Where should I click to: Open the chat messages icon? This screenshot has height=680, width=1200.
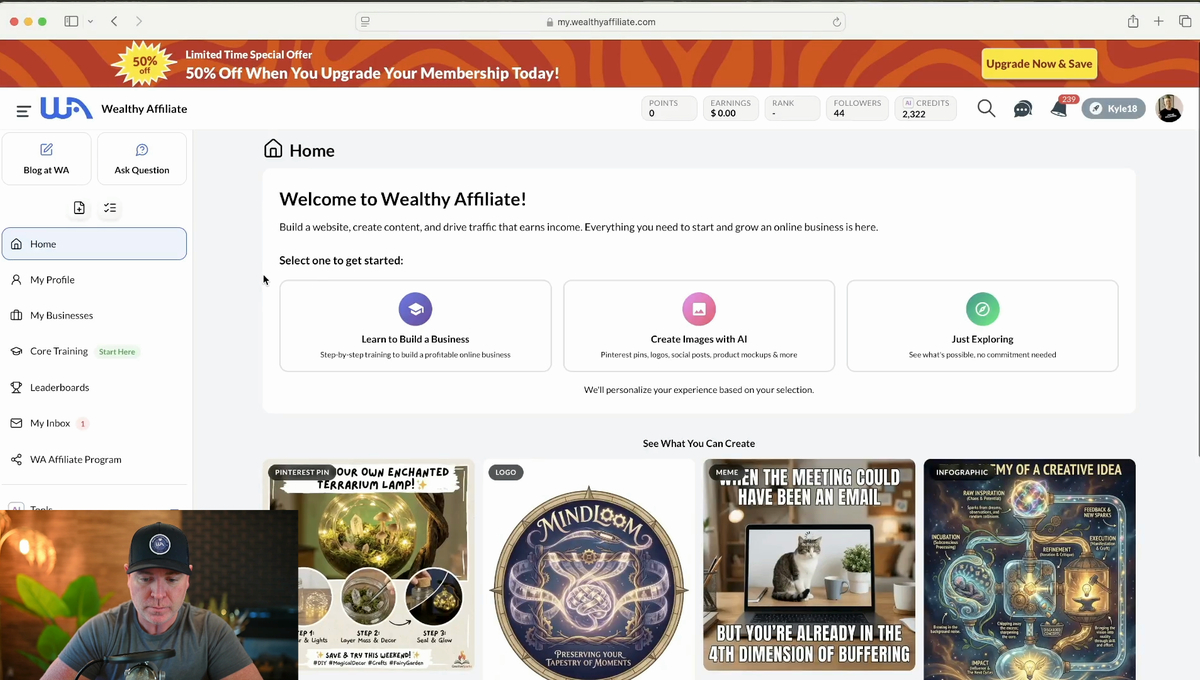pyautogui.click(x=1022, y=109)
